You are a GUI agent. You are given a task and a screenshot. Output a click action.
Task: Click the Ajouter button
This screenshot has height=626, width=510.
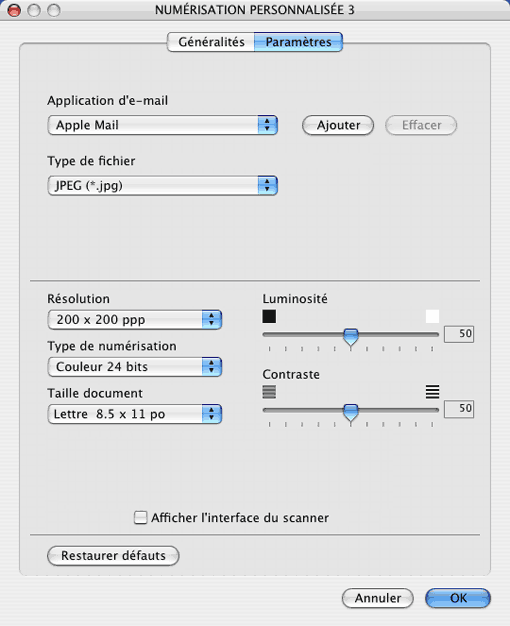pyautogui.click(x=338, y=125)
